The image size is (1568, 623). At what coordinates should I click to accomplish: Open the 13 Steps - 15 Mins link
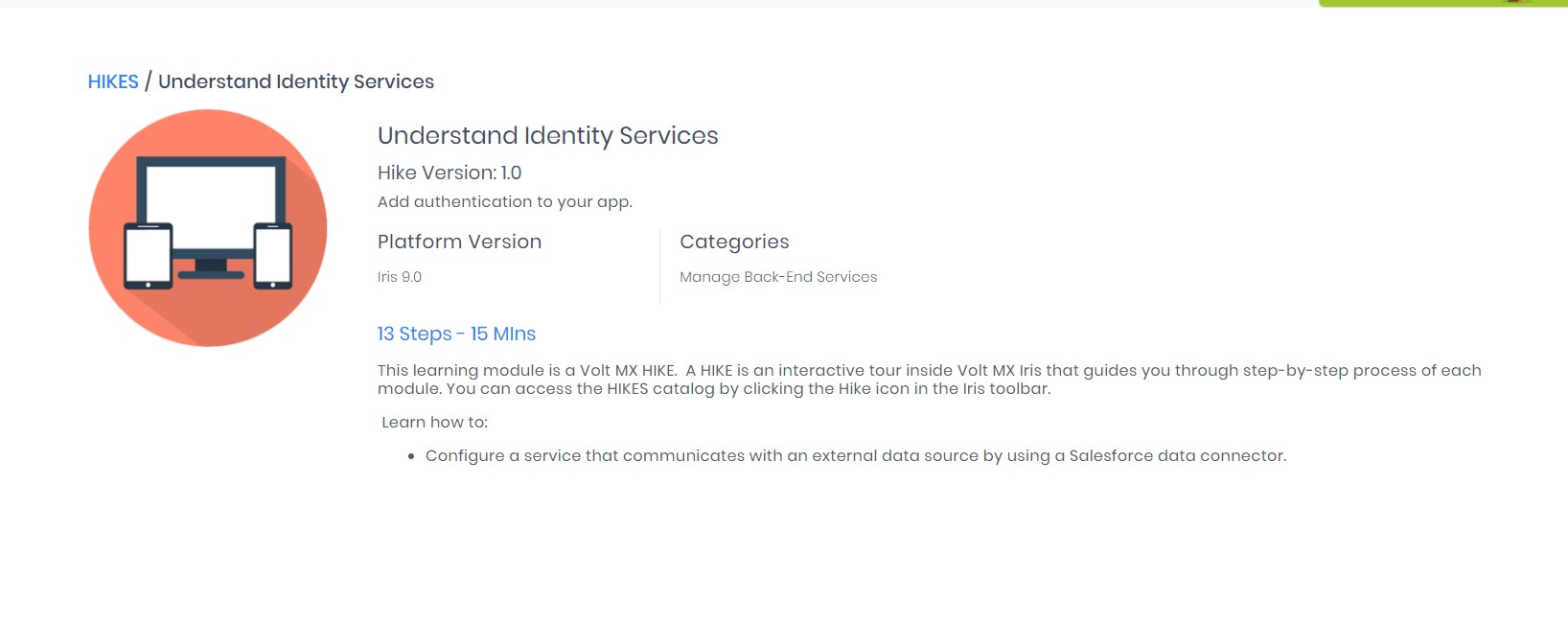(456, 334)
